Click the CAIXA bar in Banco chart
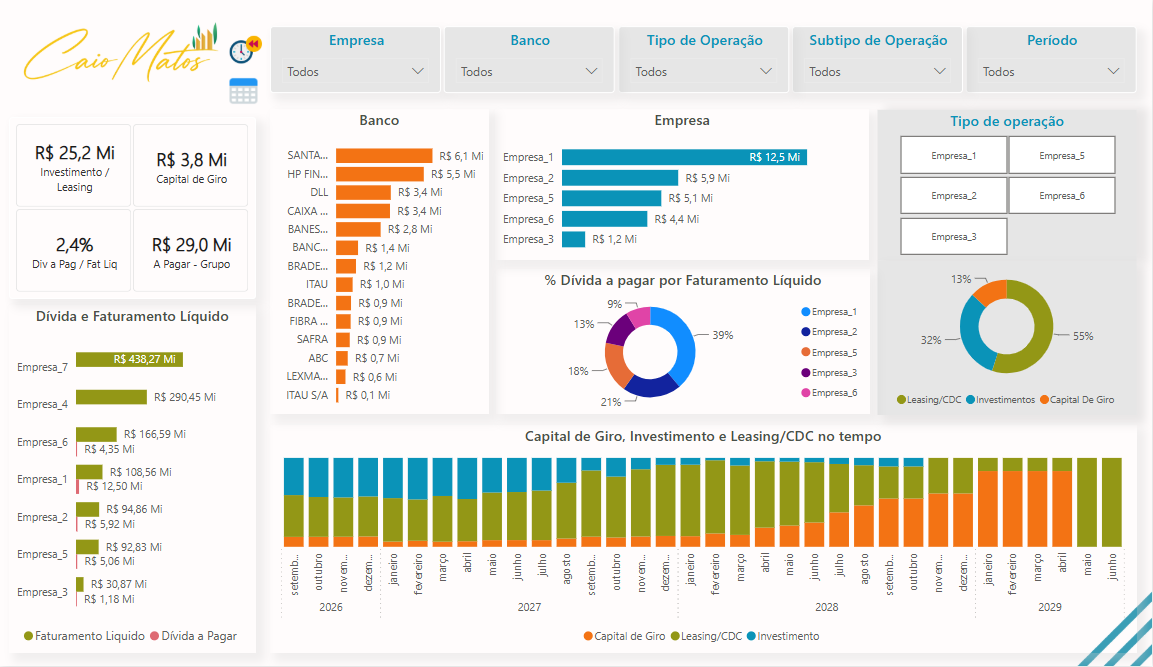Viewport: 1153px width, 667px height. (363, 211)
